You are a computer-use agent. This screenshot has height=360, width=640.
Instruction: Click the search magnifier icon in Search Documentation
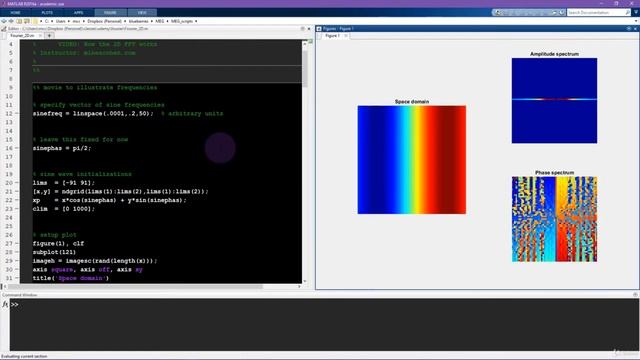click(x=628, y=13)
